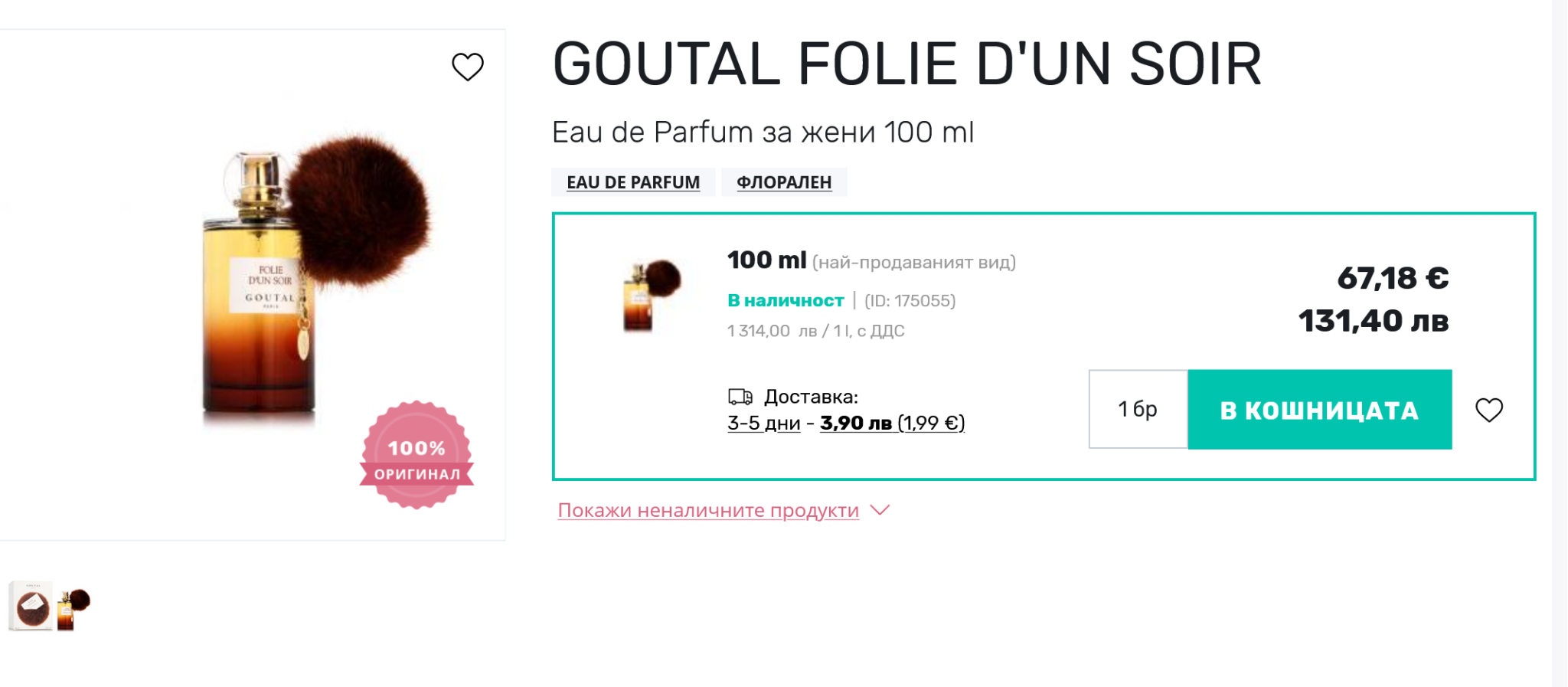The width and height of the screenshot is (1568, 687).
Task: Click the В наличност availability status
Action: [x=786, y=301]
